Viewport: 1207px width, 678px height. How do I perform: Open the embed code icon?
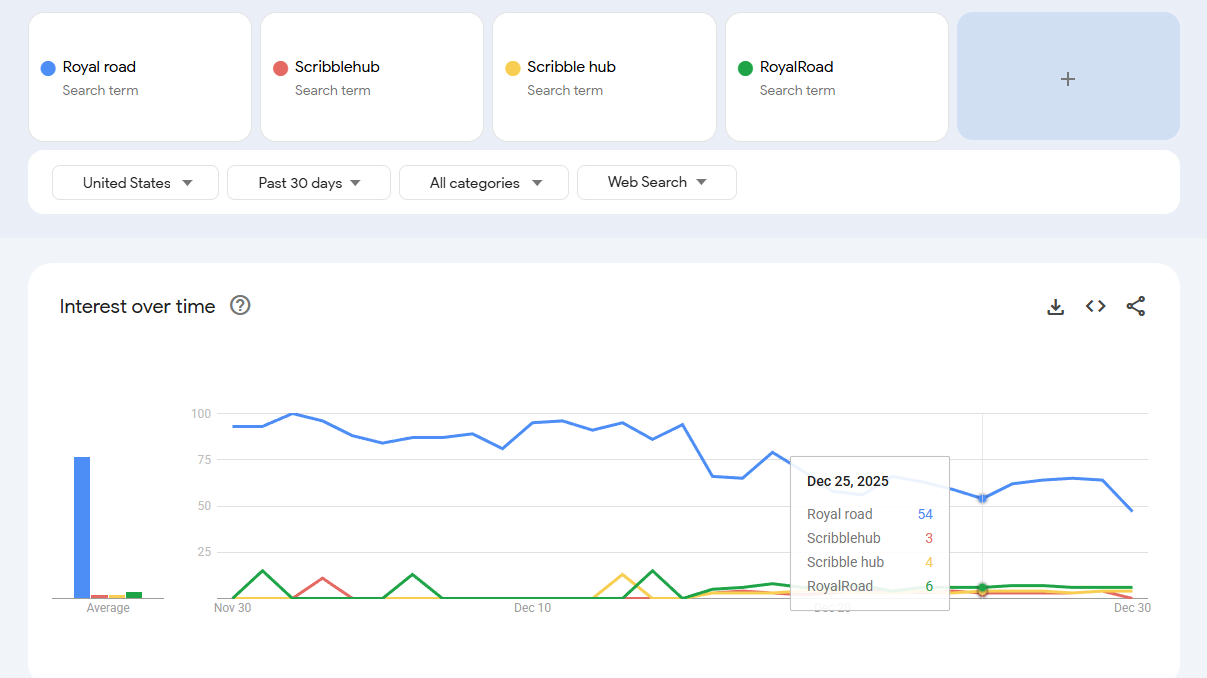tap(1095, 307)
